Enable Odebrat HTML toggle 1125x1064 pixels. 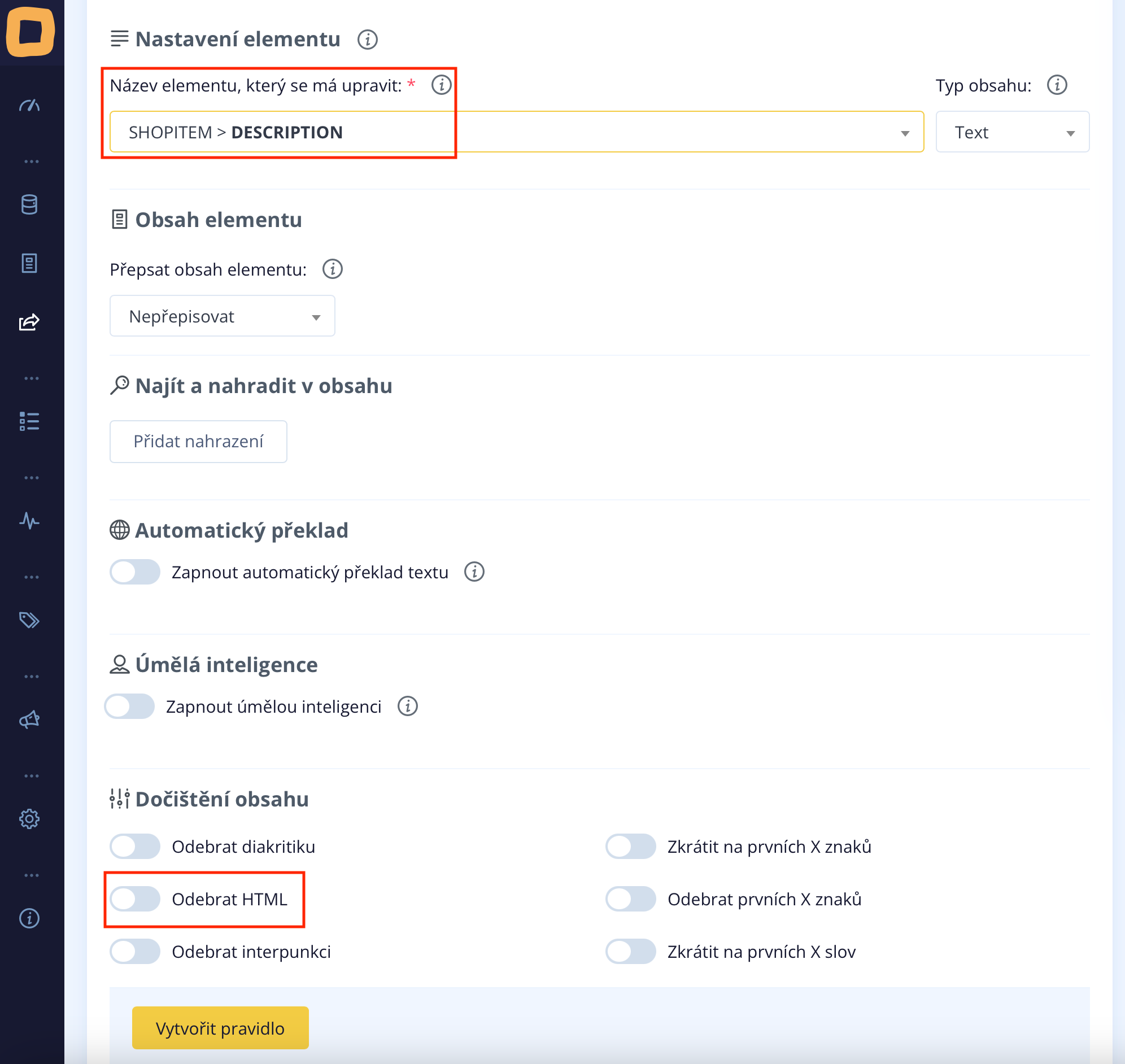(135, 899)
